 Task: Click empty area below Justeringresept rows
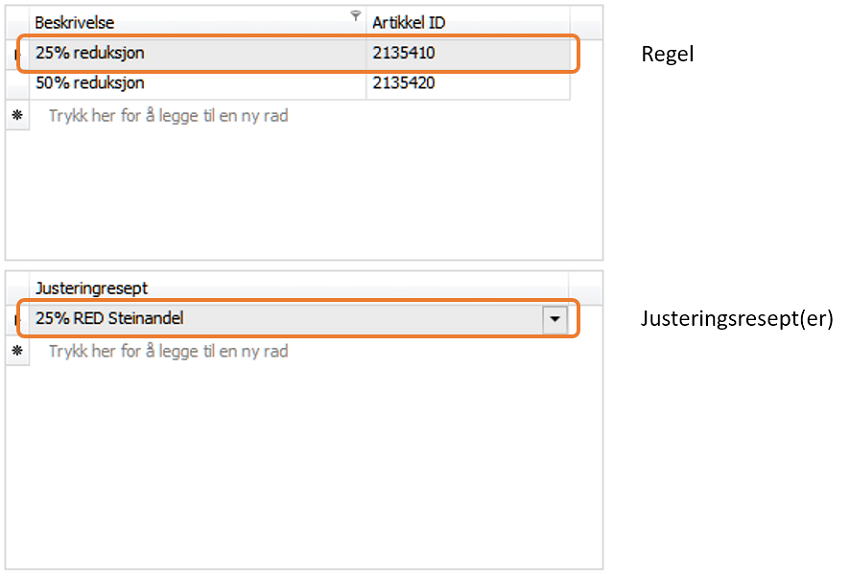click(300, 460)
